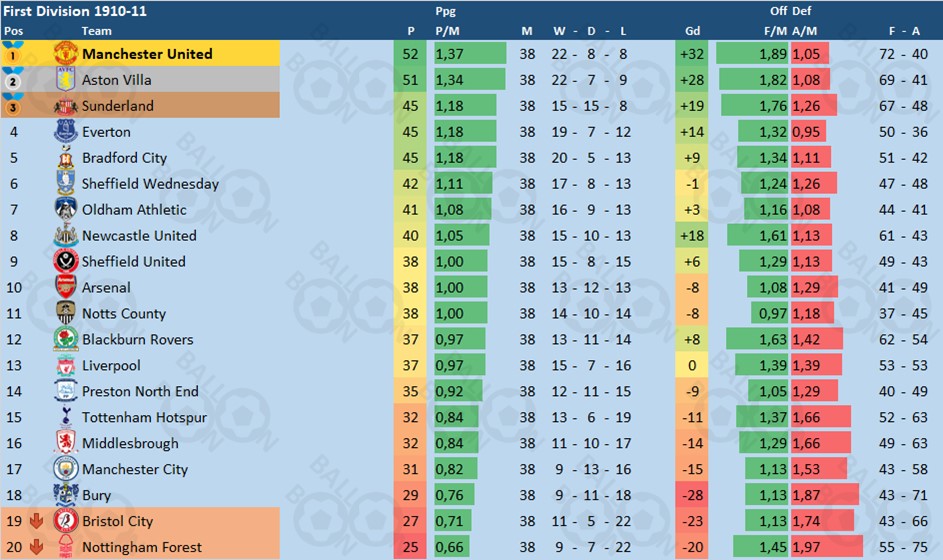The image size is (943, 560).
Task: Click Nottingham Forest's red relegation arrow
Action: 36,547
